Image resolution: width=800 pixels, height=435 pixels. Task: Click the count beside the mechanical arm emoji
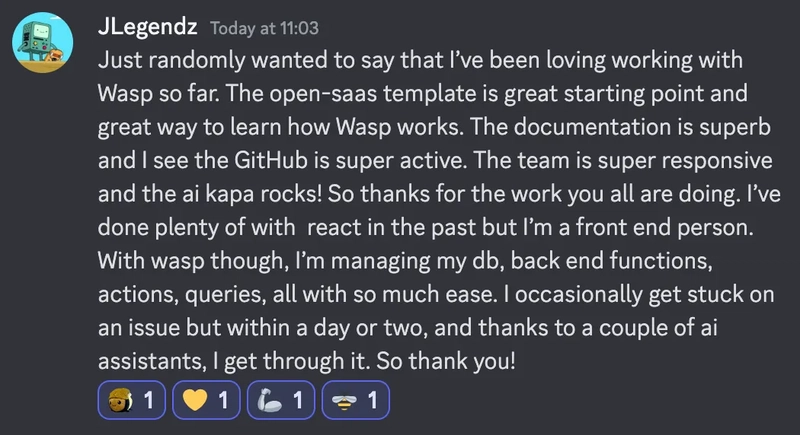[x=298, y=400]
